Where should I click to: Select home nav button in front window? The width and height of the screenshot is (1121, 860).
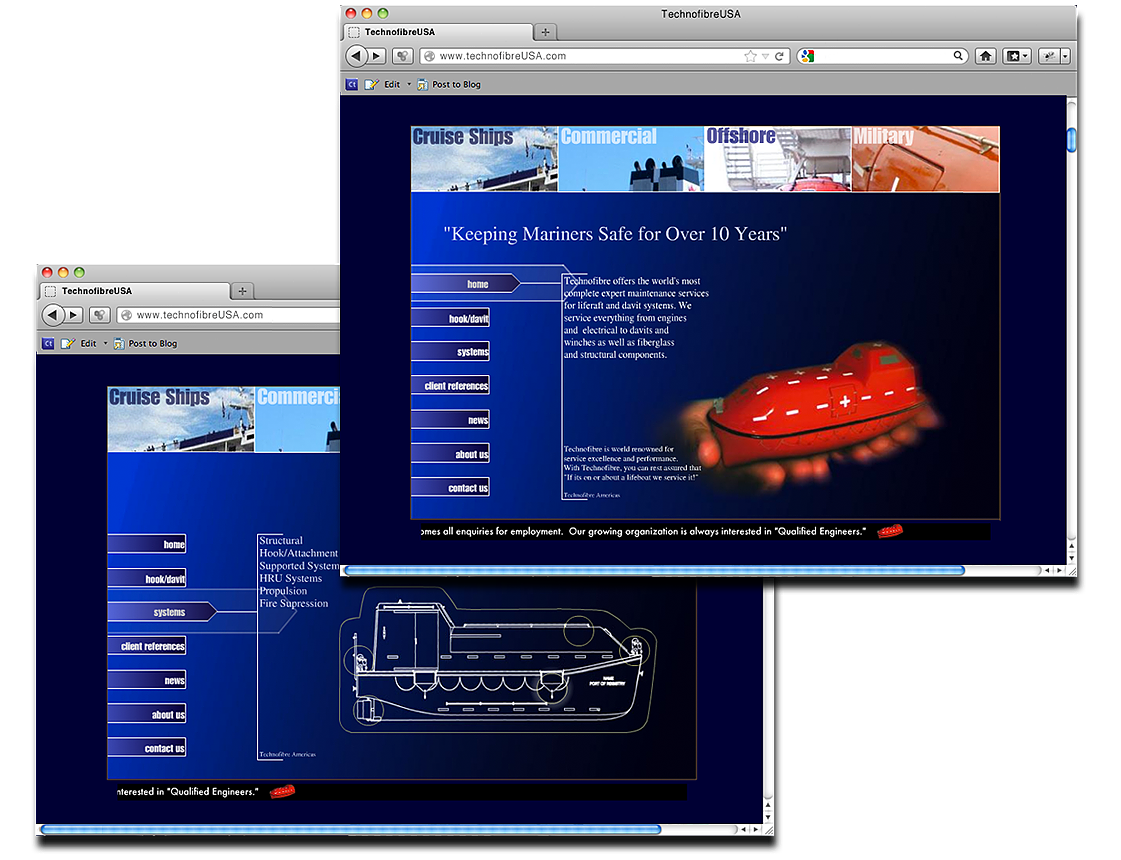(465, 284)
